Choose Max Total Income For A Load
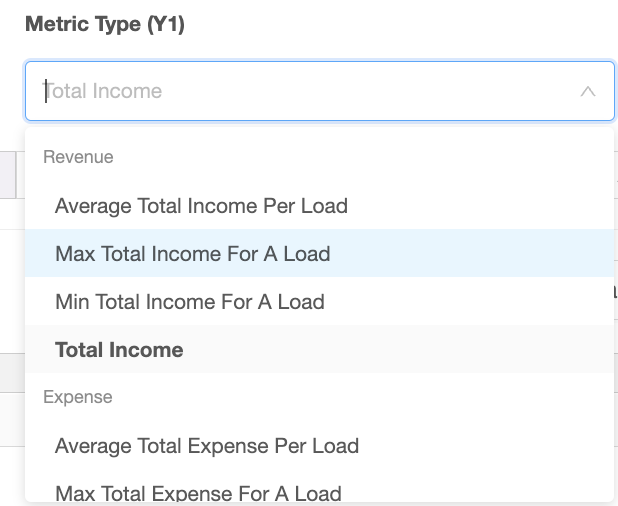The height and width of the screenshot is (506, 618). point(320,253)
